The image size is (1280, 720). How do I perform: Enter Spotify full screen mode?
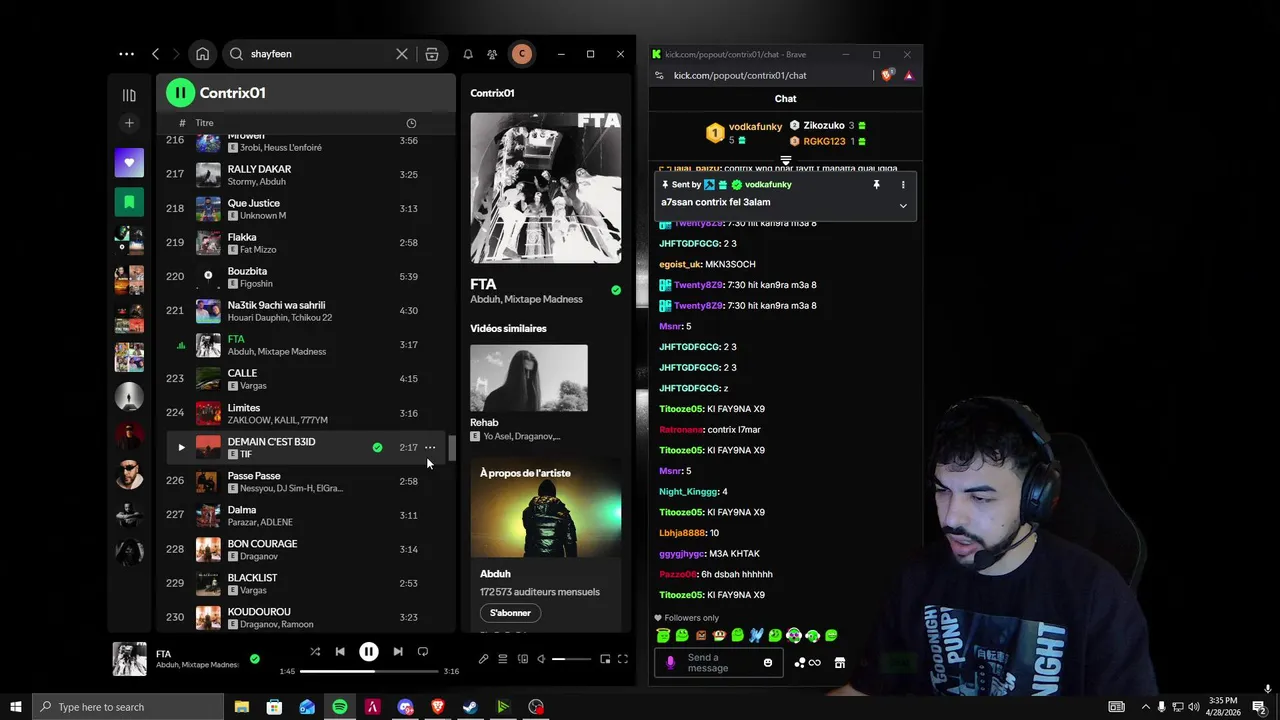(x=622, y=659)
